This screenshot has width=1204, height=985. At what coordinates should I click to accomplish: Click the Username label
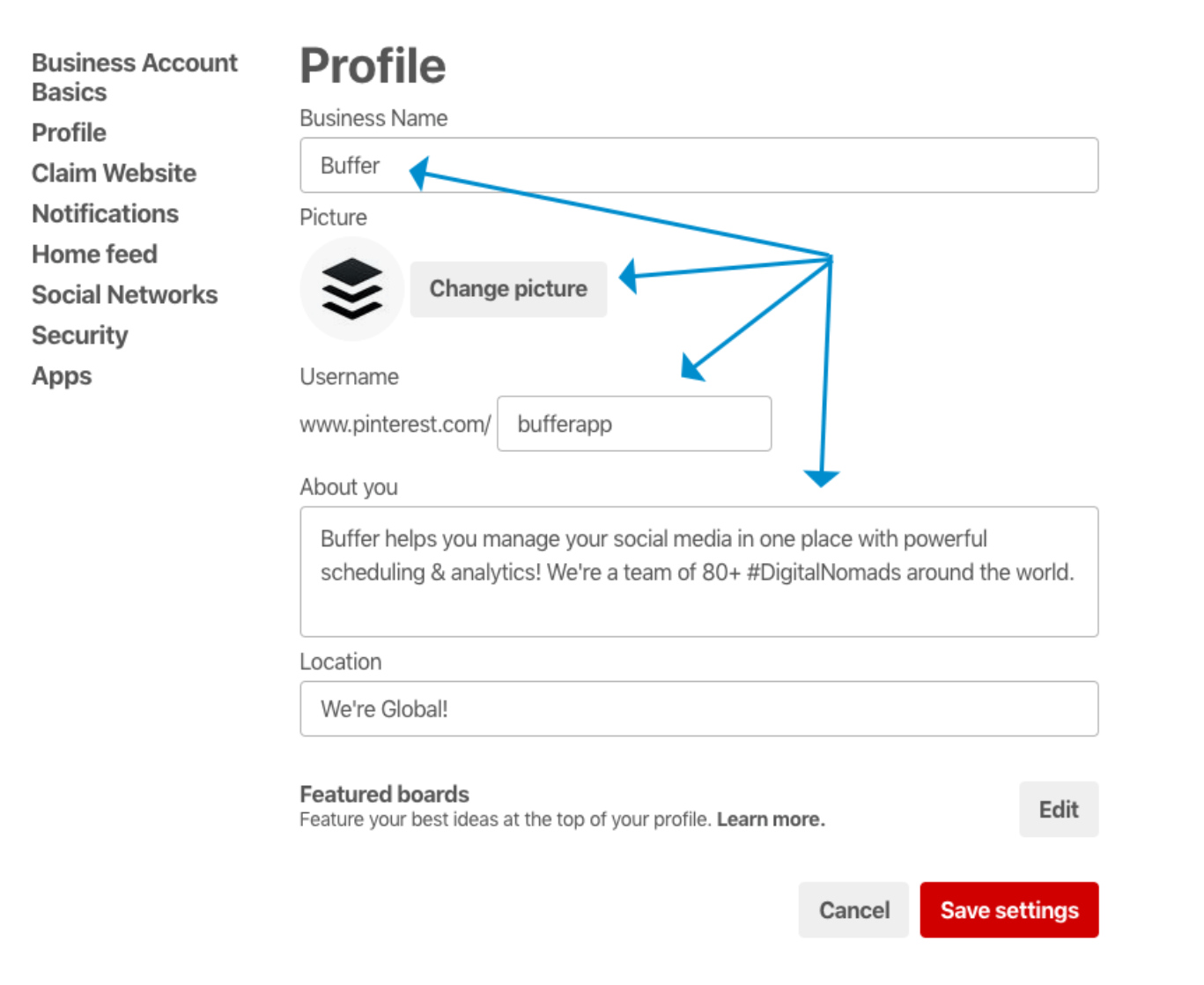(x=349, y=377)
